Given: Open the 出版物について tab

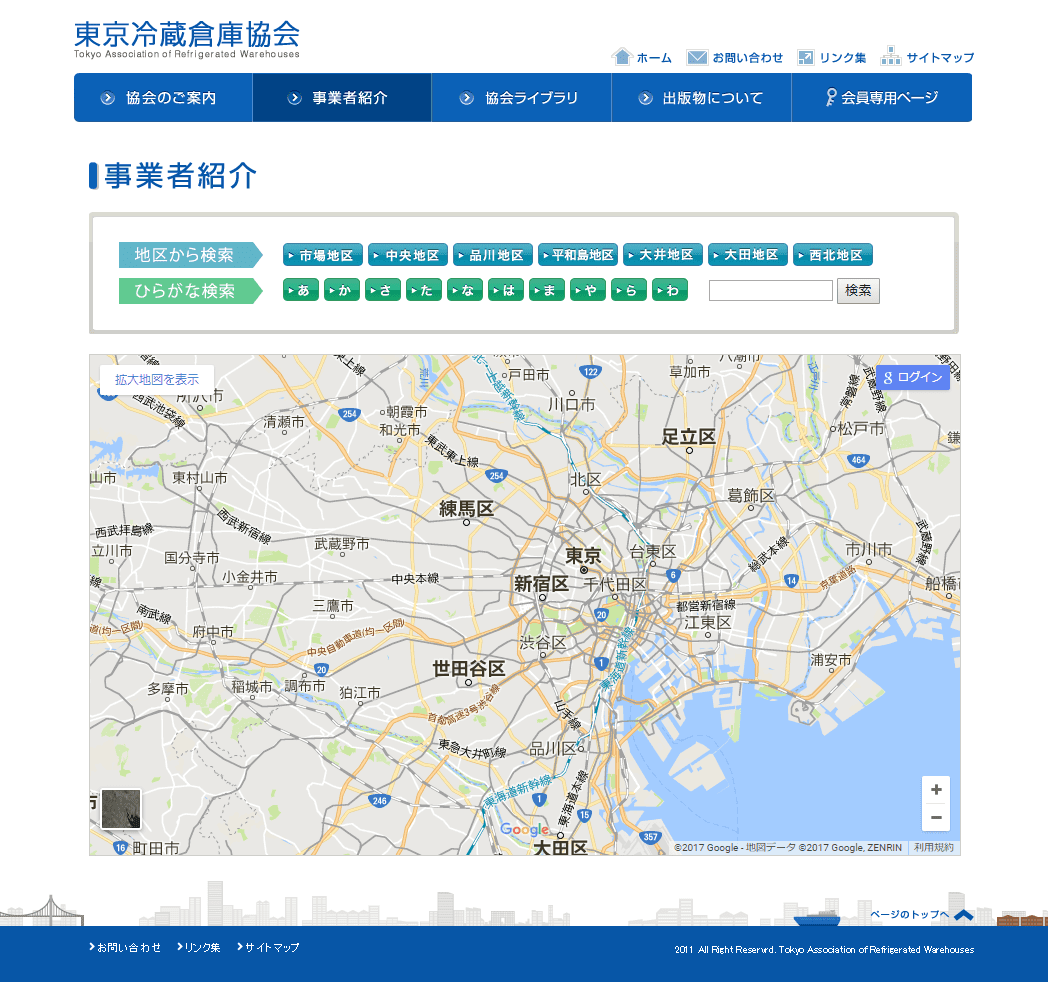Looking at the screenshot, I should [701, 97].
